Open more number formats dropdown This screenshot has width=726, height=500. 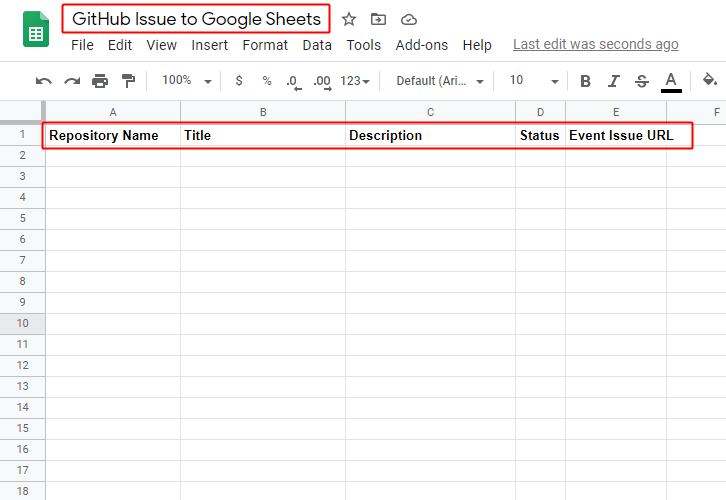pyautogui.click(x=355, y=81)
